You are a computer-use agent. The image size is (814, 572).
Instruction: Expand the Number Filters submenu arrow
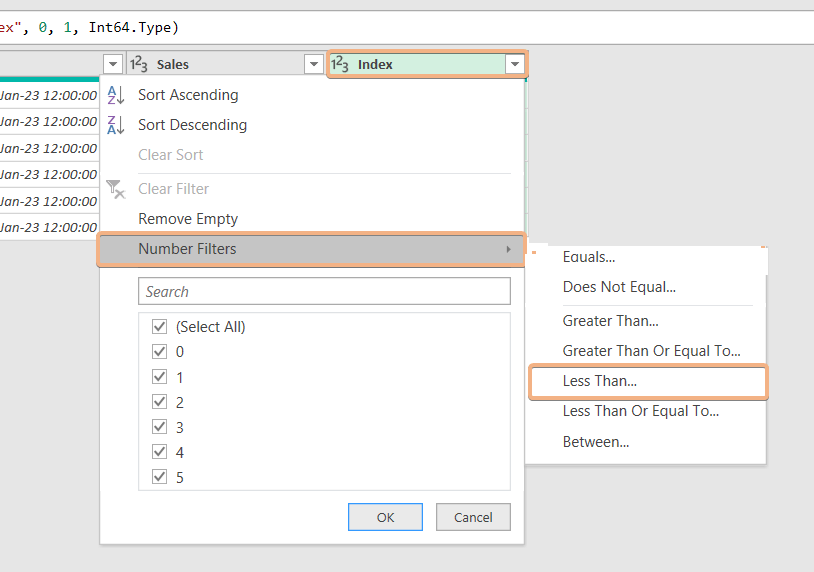[509, 249]
